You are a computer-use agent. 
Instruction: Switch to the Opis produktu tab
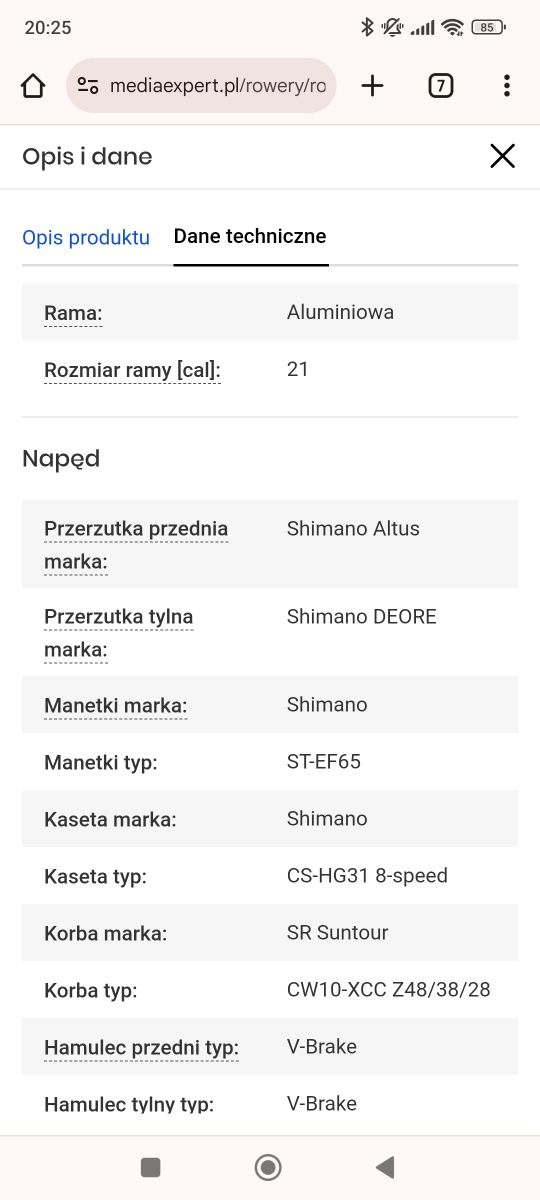86,237
